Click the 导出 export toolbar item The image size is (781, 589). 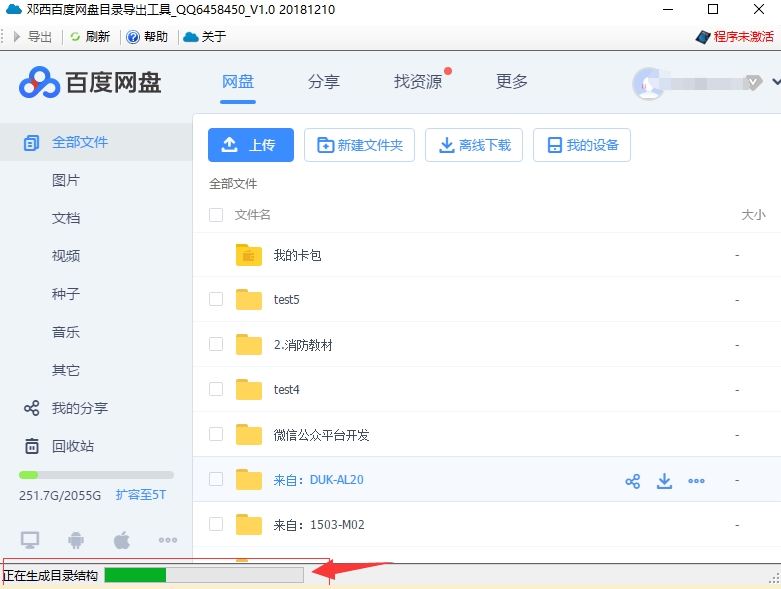[x=32, y=37]
